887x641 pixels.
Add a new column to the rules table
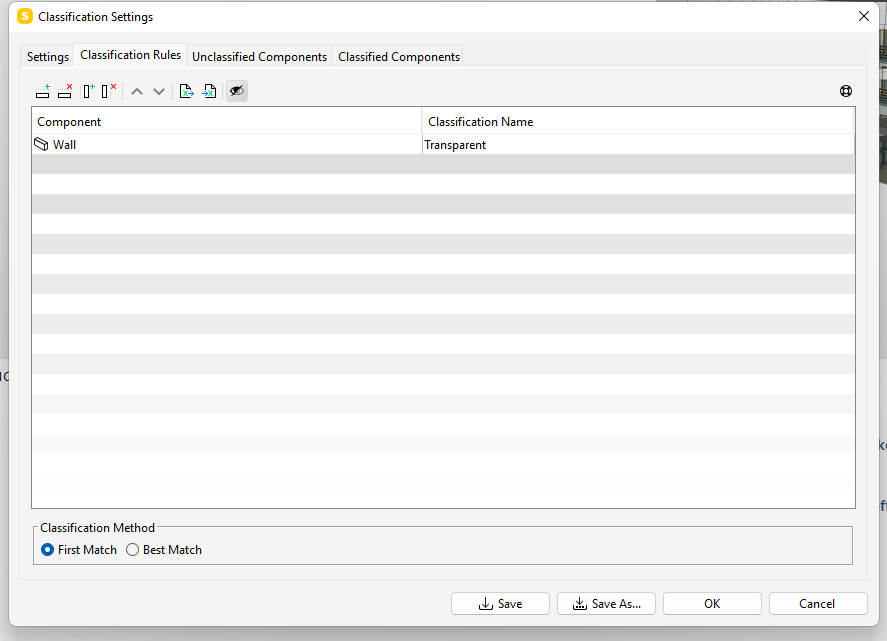click(88, 91)
